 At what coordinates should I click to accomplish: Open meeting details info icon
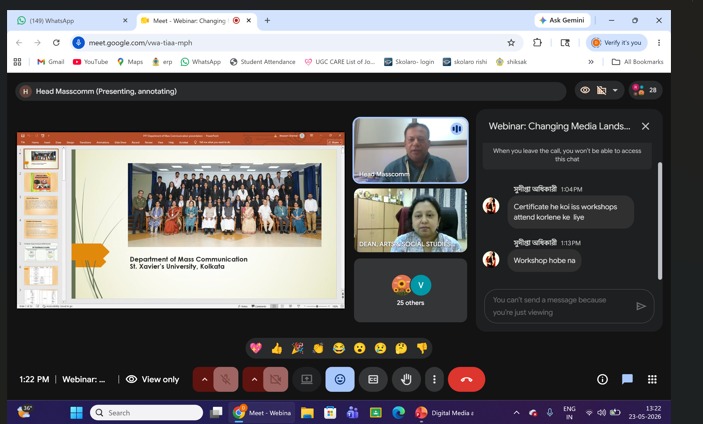(x=602, y=380)
